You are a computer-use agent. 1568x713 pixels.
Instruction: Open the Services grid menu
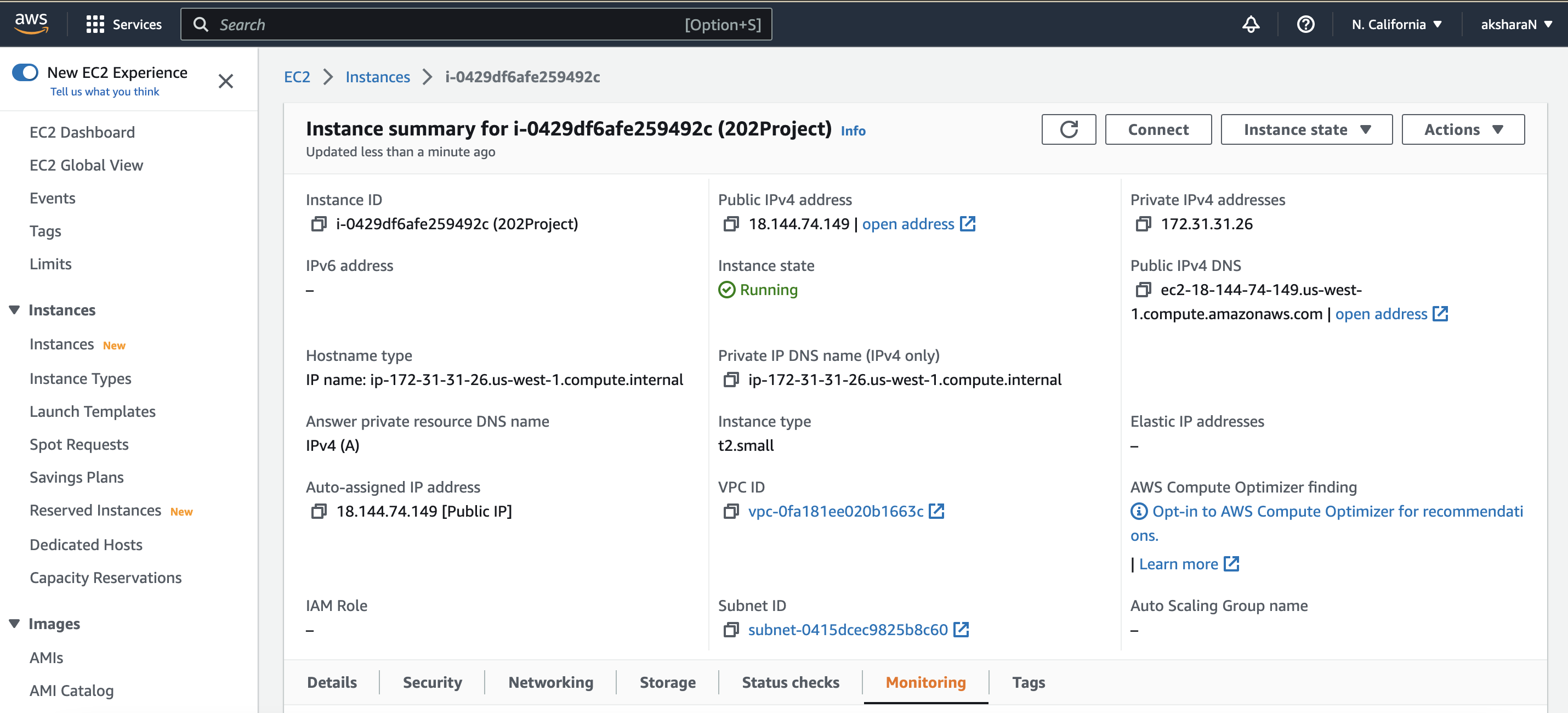(x=123, y=24)
